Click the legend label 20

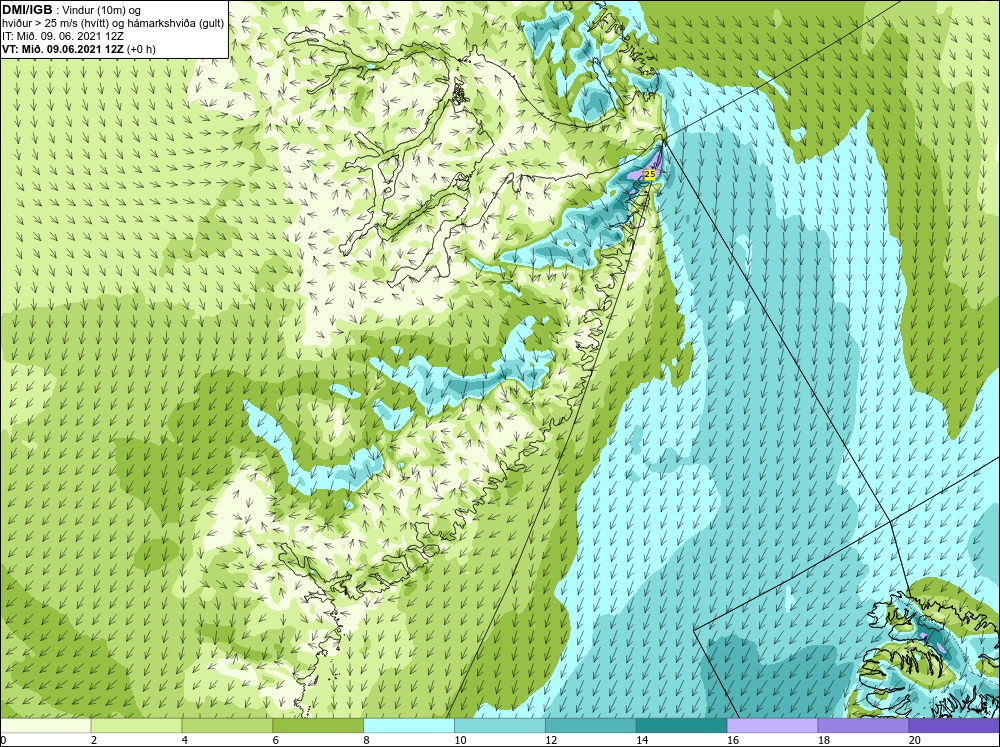pyautogui.click(x=915, y=740)
